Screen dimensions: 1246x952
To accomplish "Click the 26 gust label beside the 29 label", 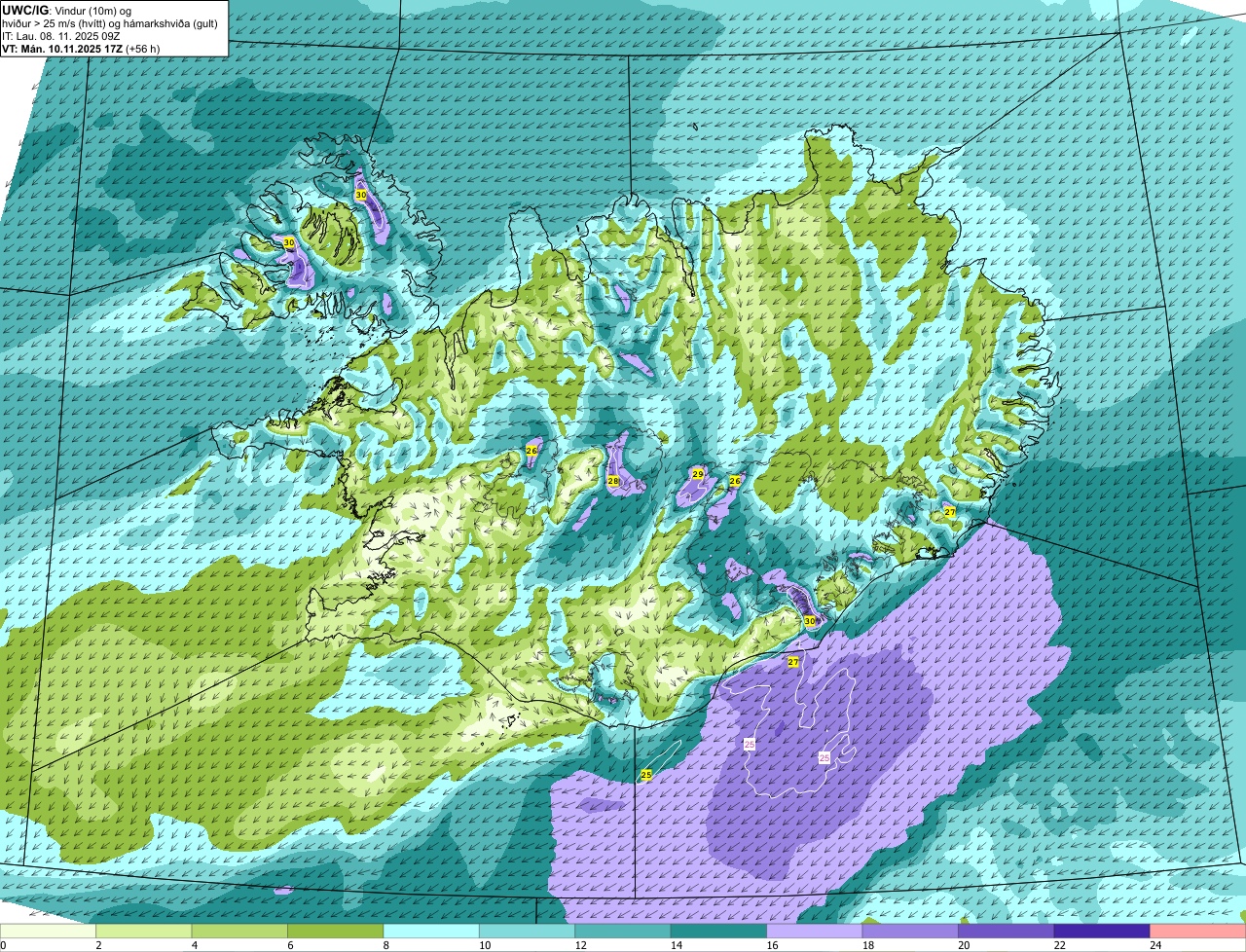I will coord(735,481).
